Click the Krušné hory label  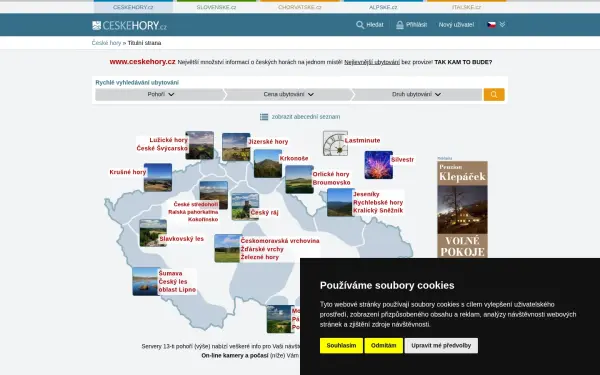click(128, 172)
